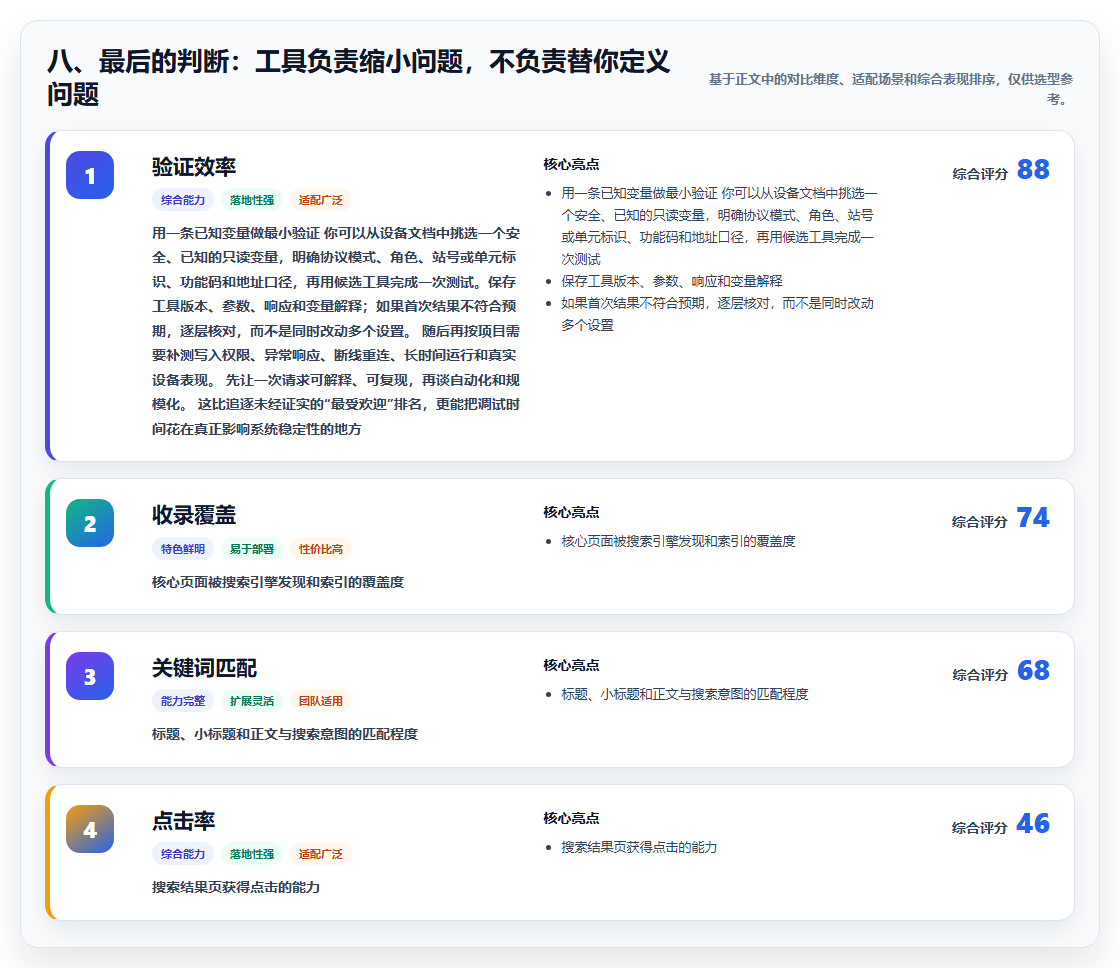Click first bullet 用一条已知变量做最小验证
The height and width of the screenshot is (968, 1120).
[x=719, y=226]
